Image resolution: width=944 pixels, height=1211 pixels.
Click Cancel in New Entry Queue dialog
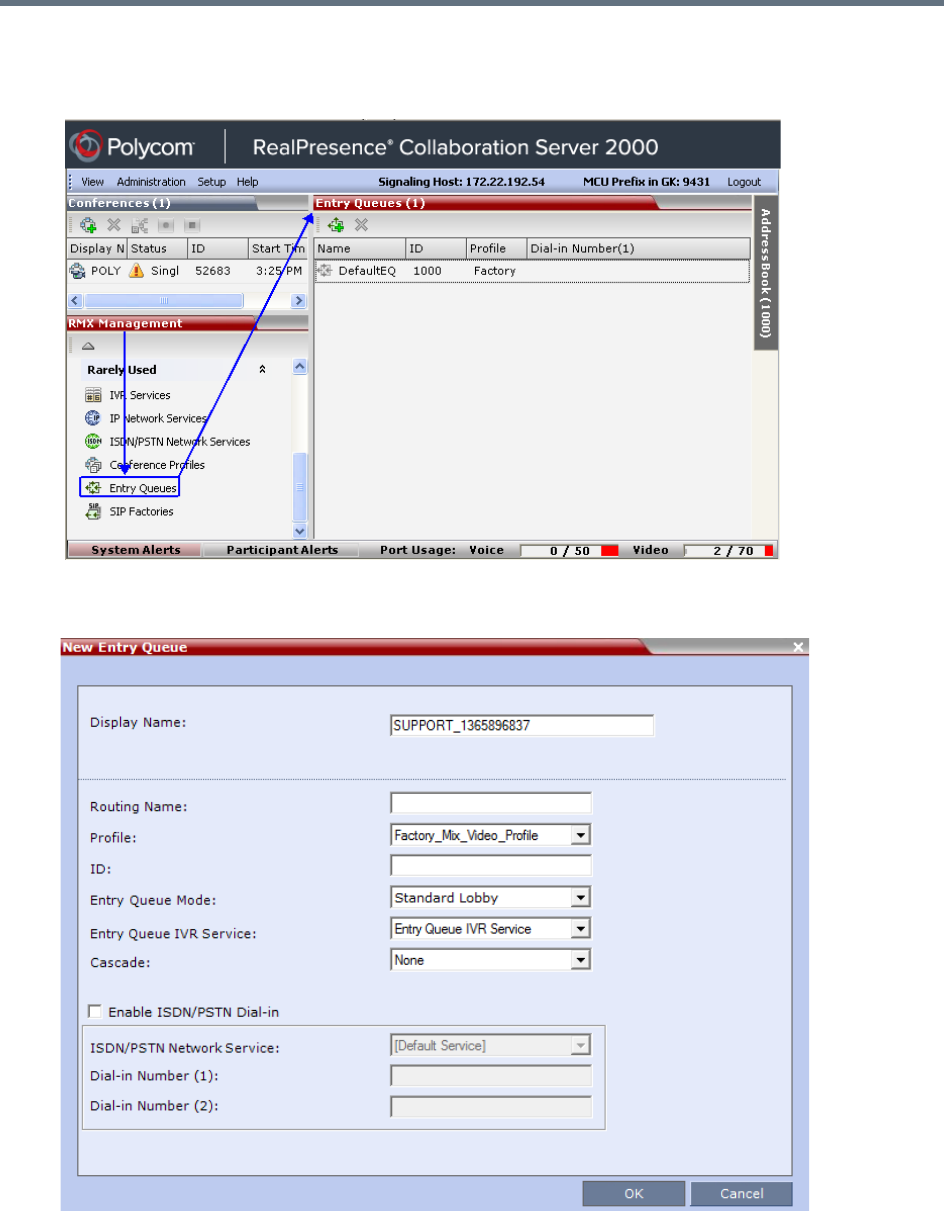coord(741,1193)
